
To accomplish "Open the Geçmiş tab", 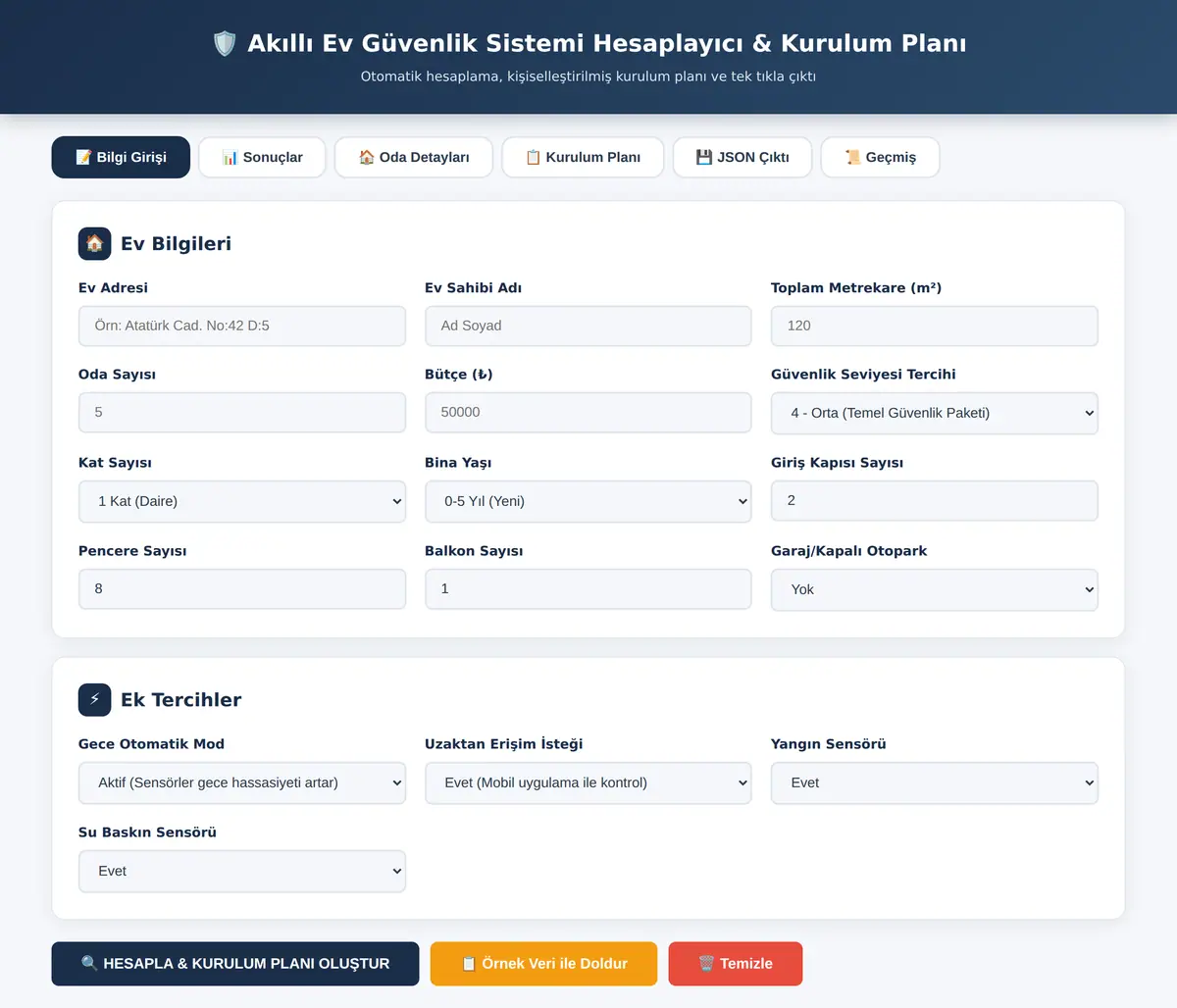I will coord(880,157).
